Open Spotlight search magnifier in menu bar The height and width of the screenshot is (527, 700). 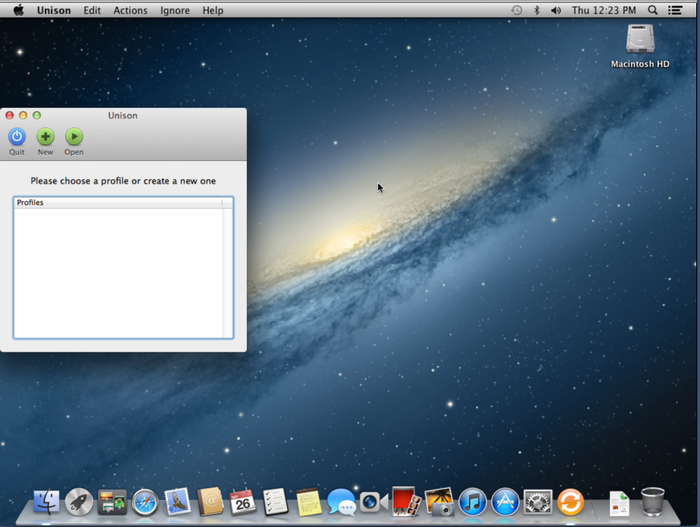653,10
